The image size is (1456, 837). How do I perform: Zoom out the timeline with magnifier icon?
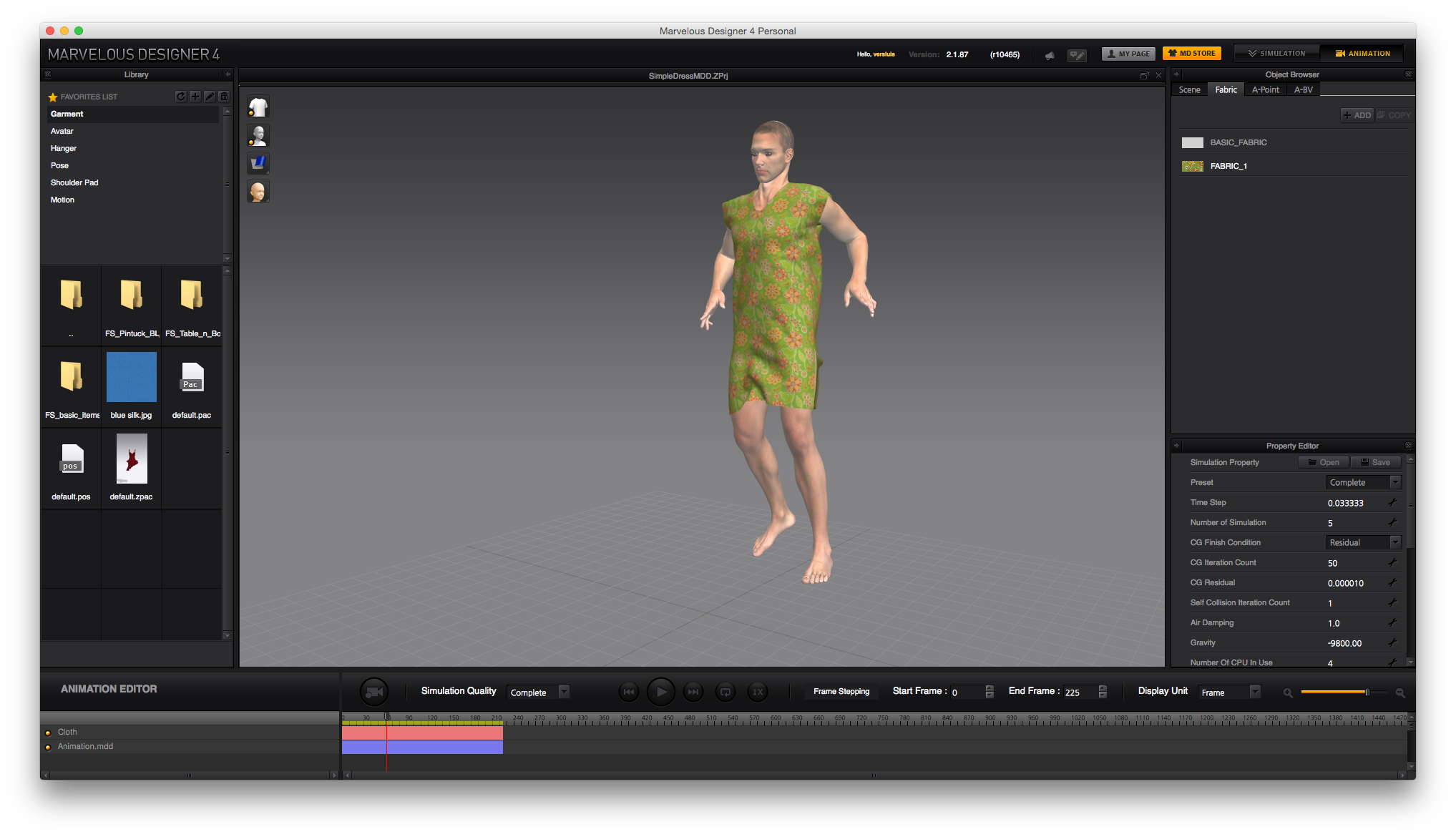click(1288, 692)
